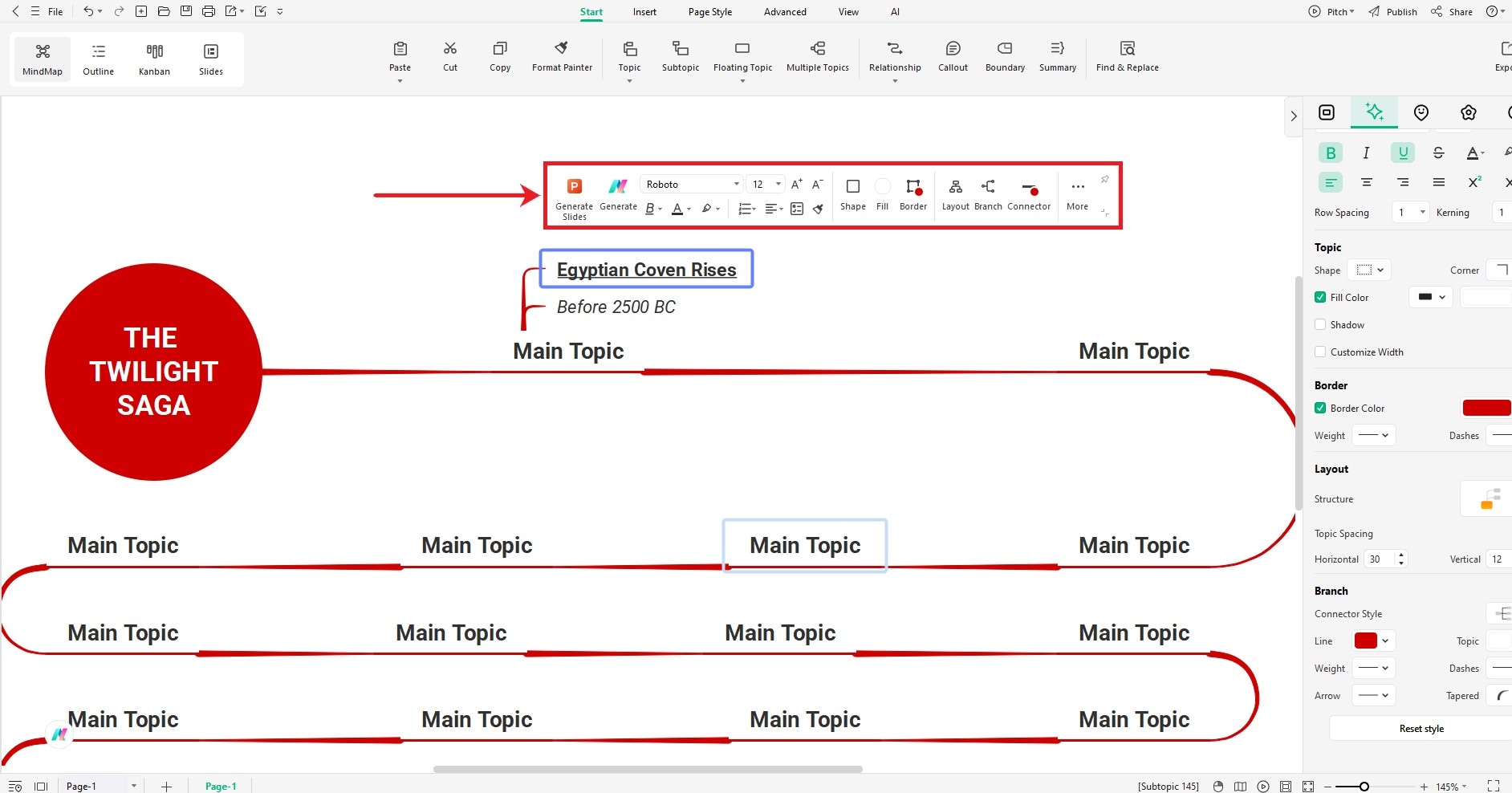Click the Copy tool

[500, 56]
